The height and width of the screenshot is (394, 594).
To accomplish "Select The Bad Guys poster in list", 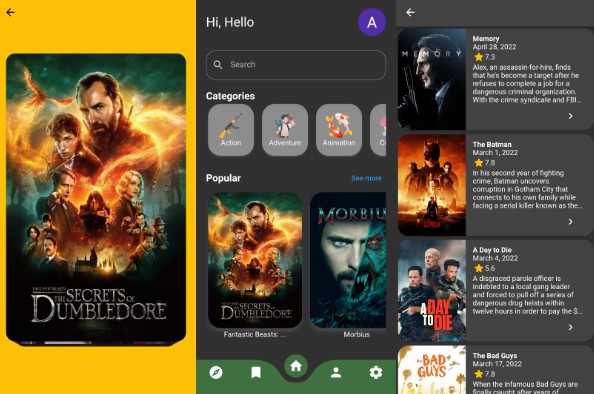I will pos(432,369).
